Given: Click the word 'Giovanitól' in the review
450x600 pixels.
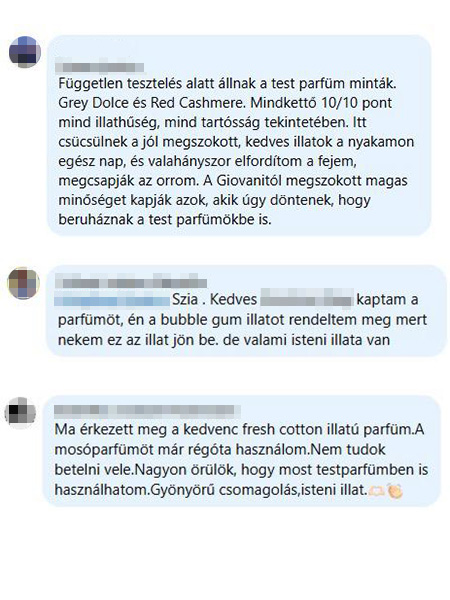Looking at the screenshot, I should tap(248, 181).
